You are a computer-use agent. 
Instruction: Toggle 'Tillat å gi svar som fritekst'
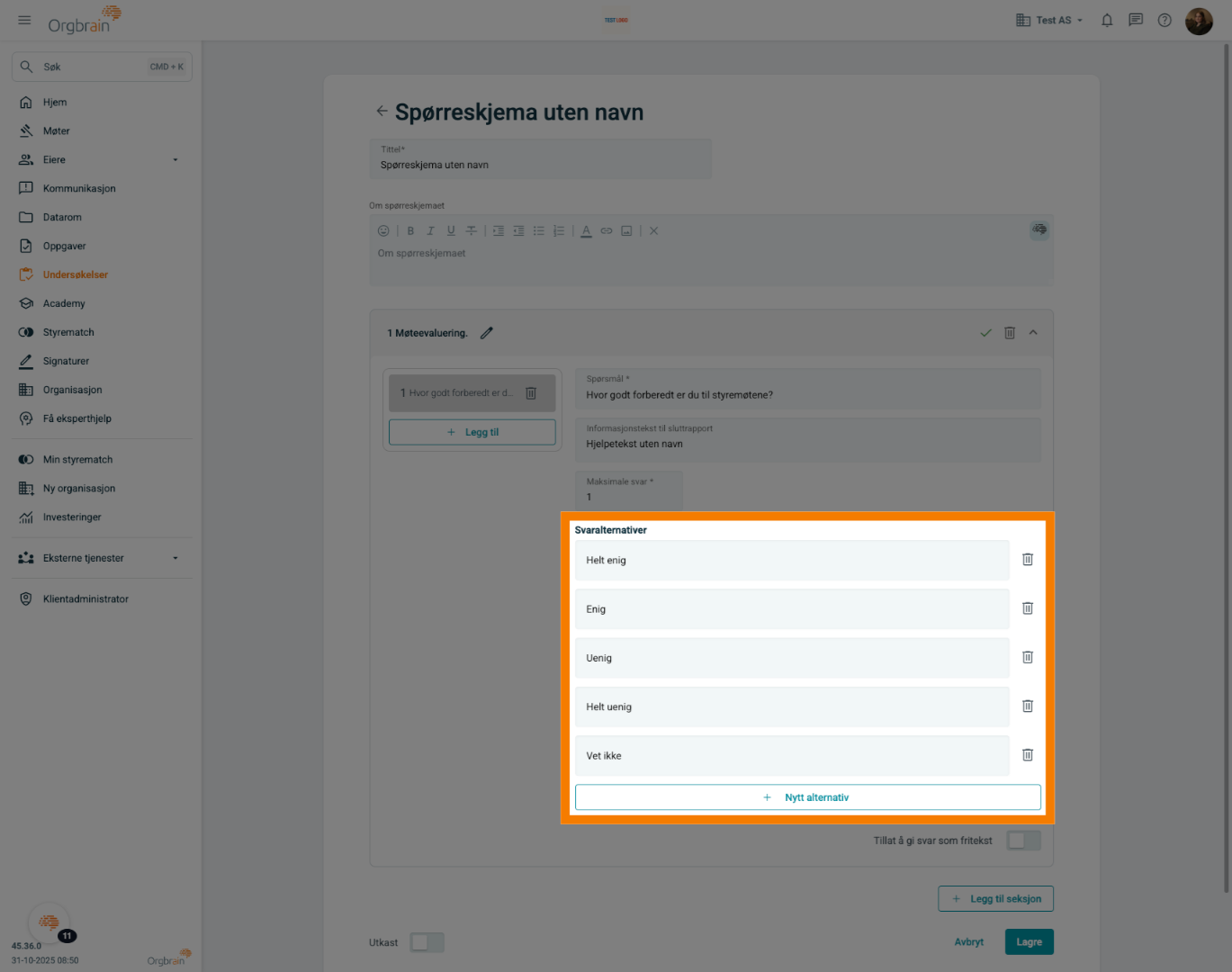click(1023, 841)
